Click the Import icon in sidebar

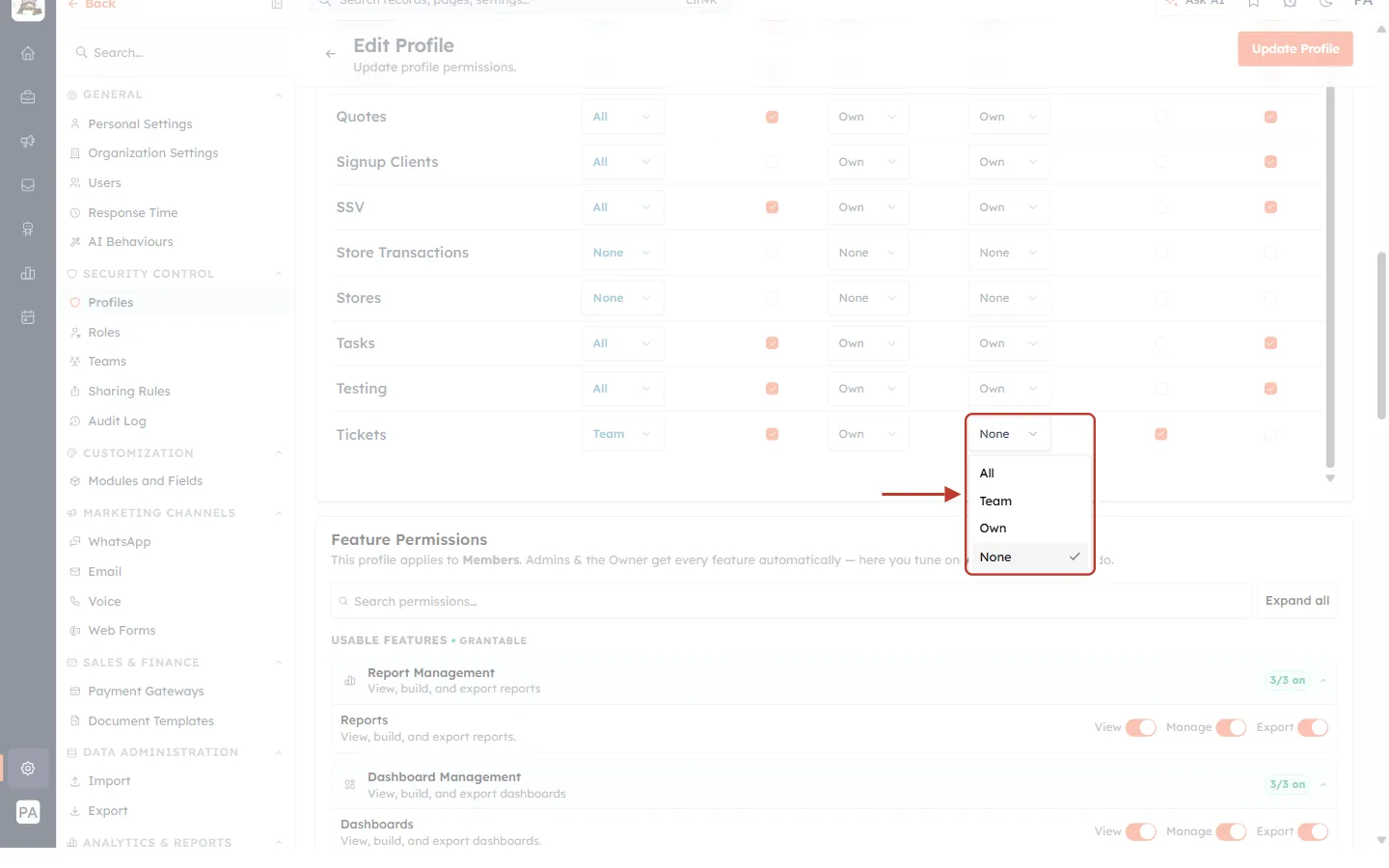[75, 781]
